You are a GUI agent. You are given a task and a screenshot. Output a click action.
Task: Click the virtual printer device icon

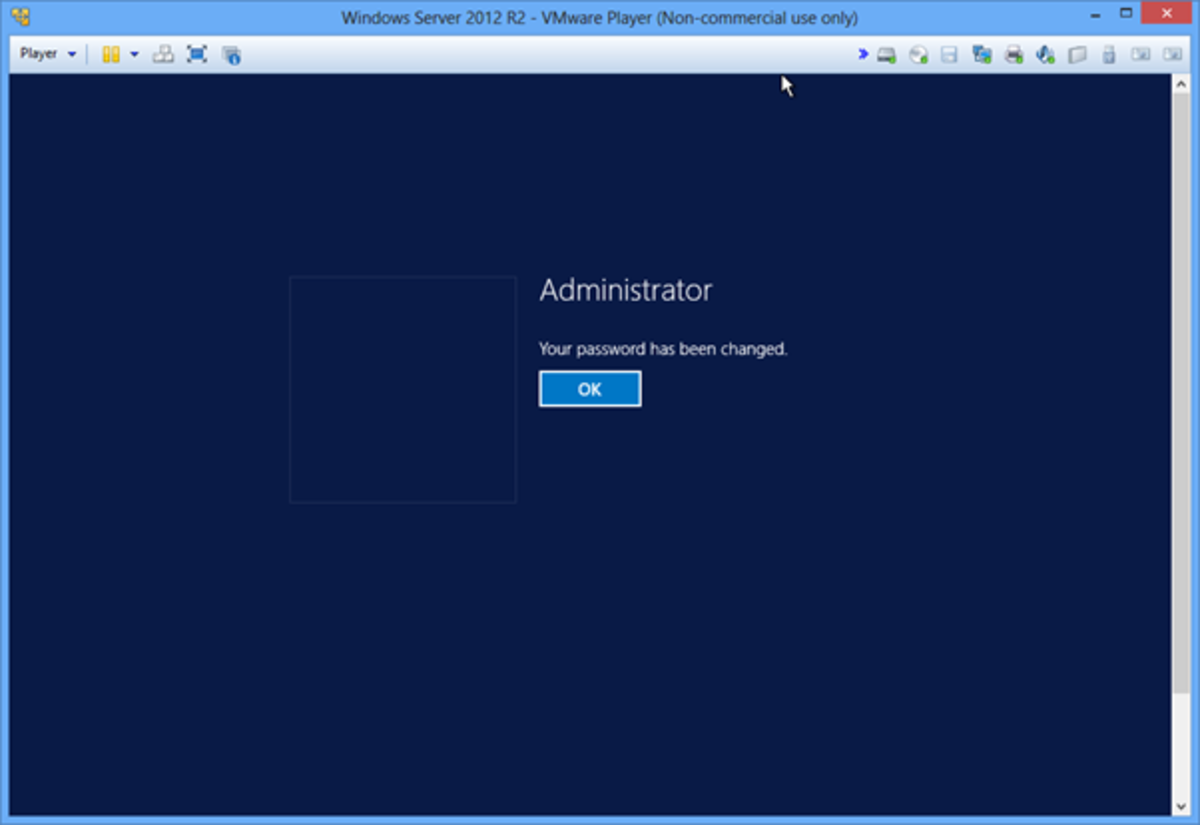pos(1014,55)
